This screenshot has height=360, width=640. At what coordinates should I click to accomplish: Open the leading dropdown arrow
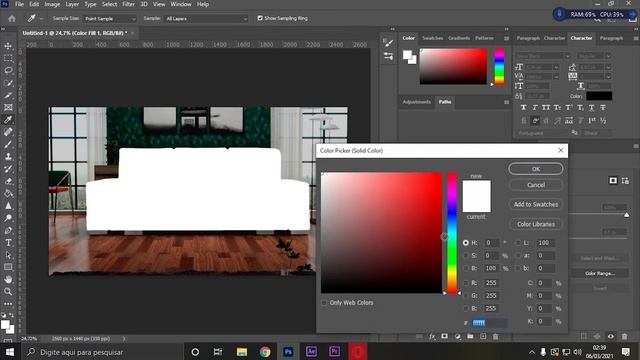pyautogui.click(x=608, y=67)
